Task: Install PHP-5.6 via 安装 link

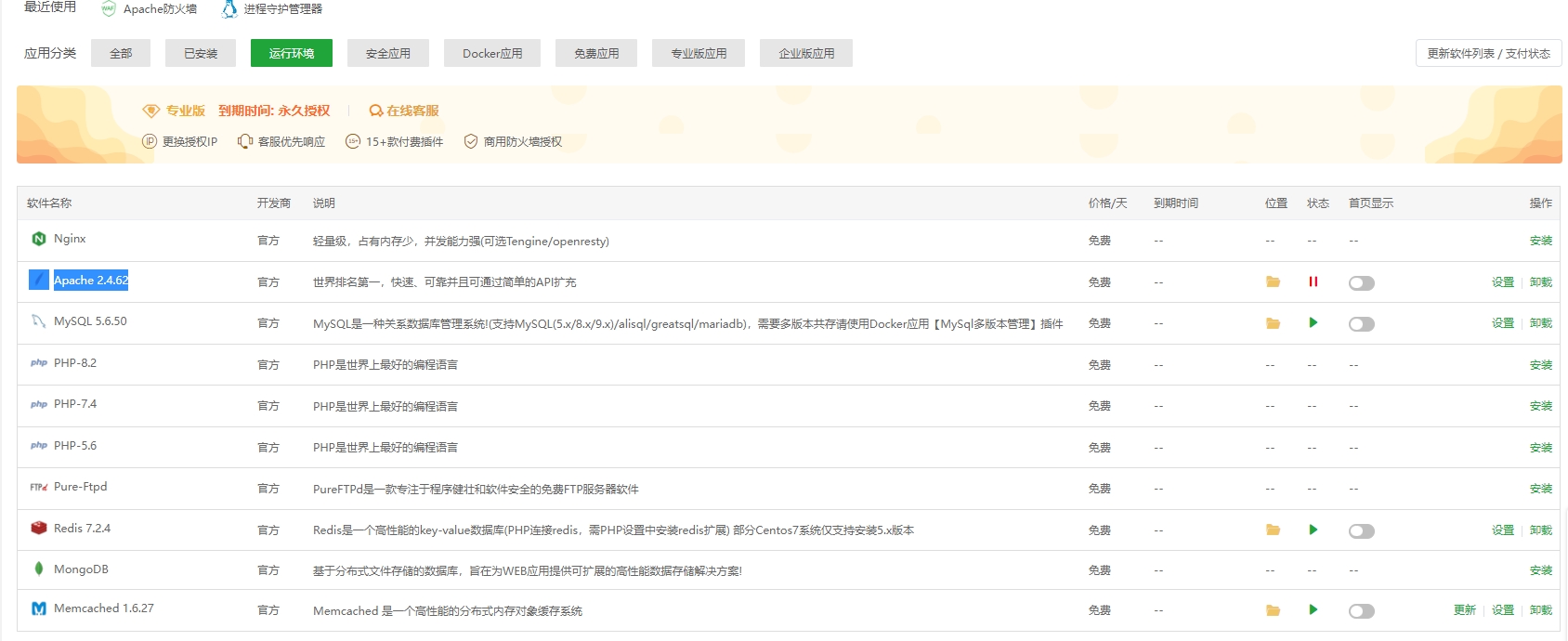Action: click(x=1541, y=448)
